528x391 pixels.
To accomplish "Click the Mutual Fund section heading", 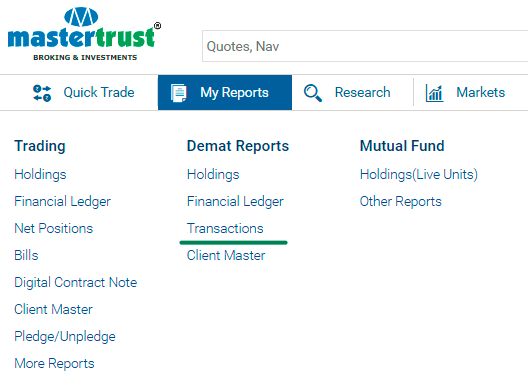I will point(402,146).
